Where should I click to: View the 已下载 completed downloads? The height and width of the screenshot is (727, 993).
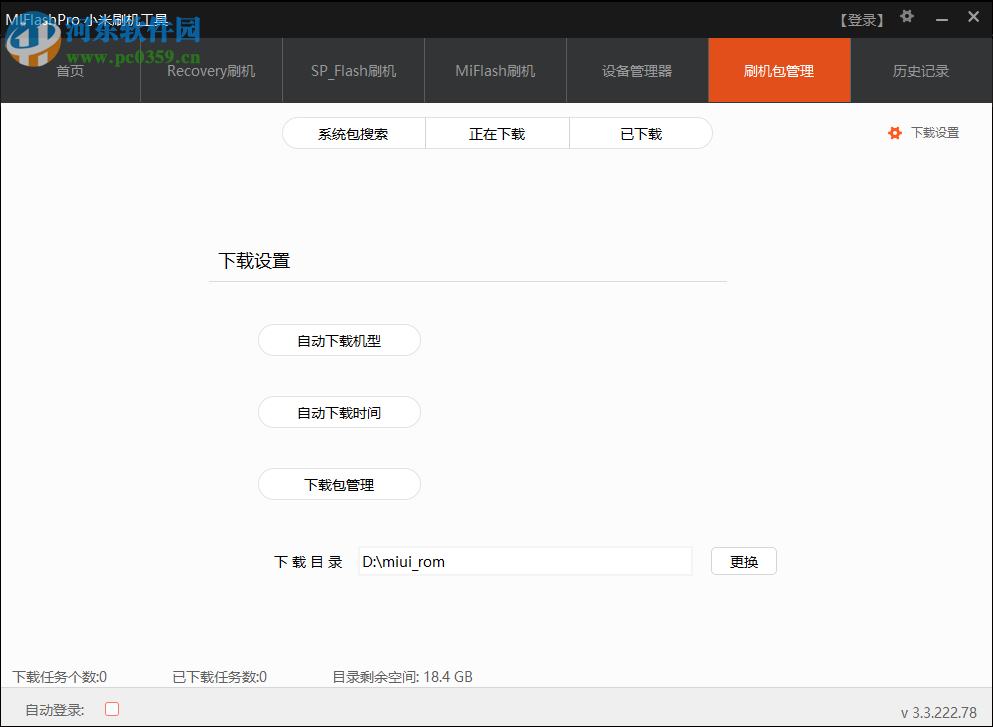(640, 132)
